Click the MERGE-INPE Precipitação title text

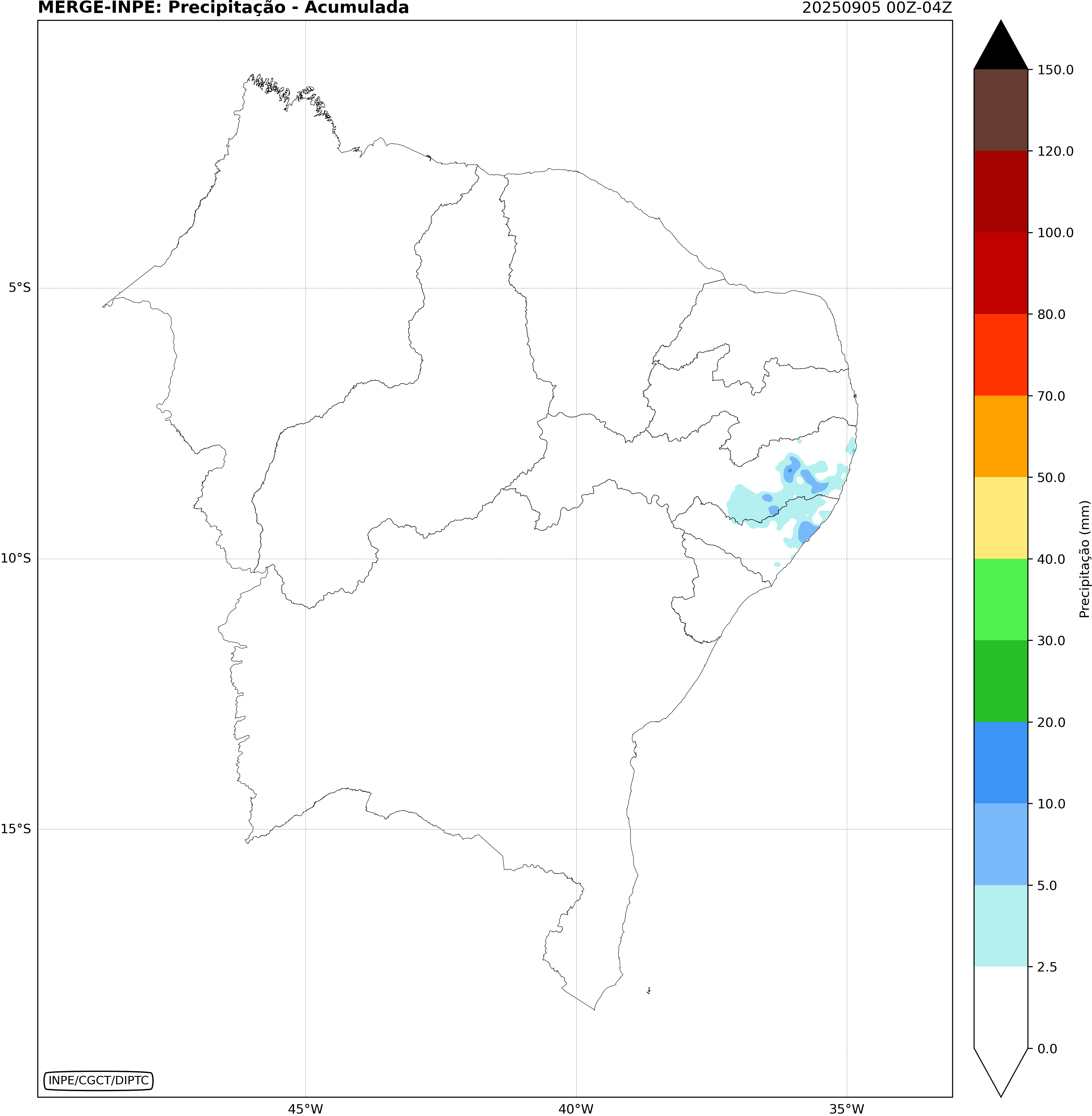pos(223,8)
